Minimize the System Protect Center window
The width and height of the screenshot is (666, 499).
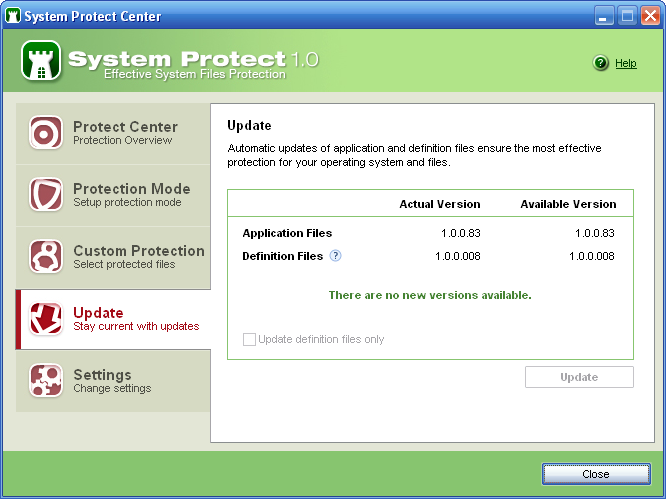[603, 16]
